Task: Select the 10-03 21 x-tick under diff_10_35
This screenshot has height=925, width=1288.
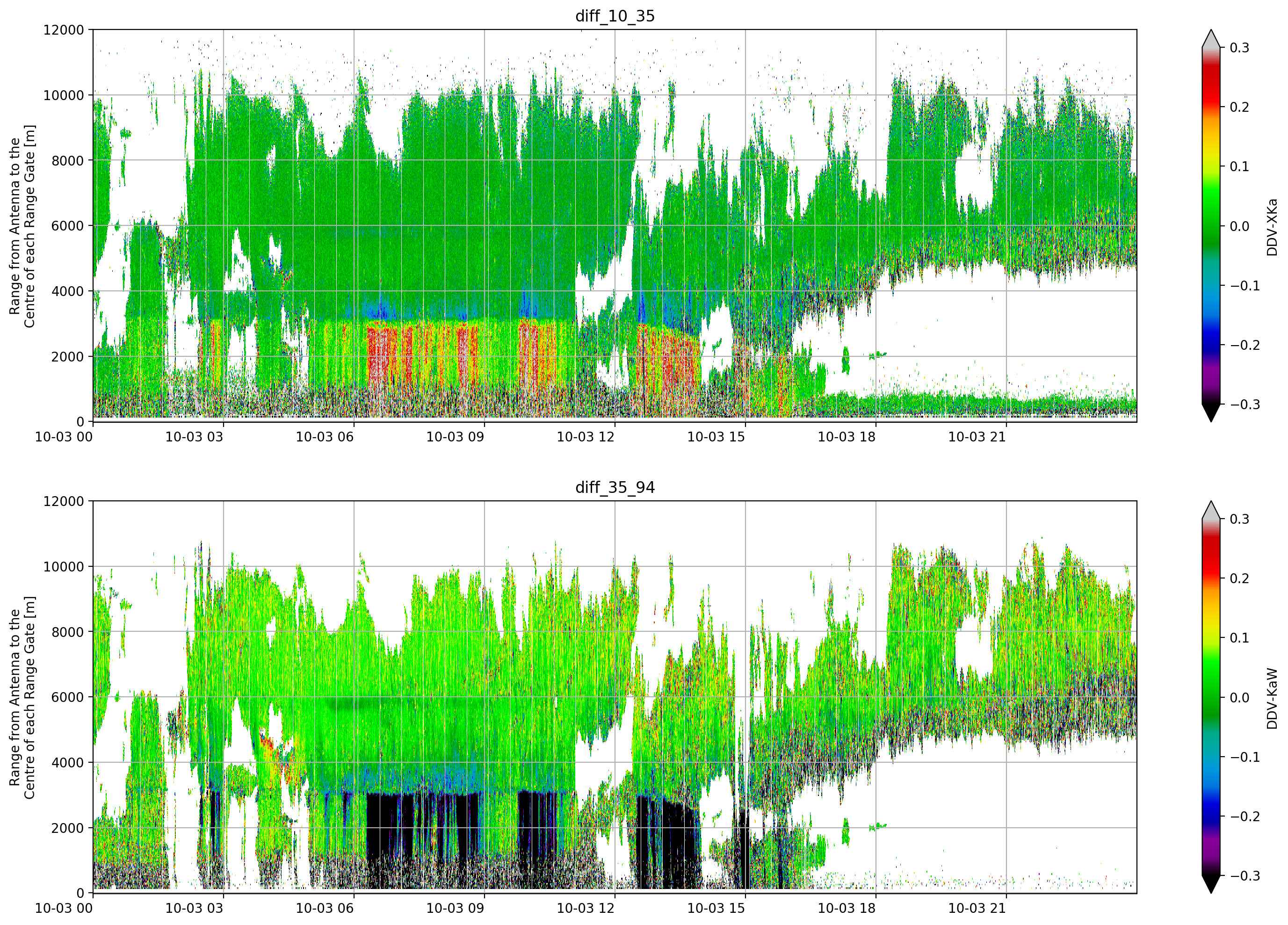Action: (x=977, y=437)
